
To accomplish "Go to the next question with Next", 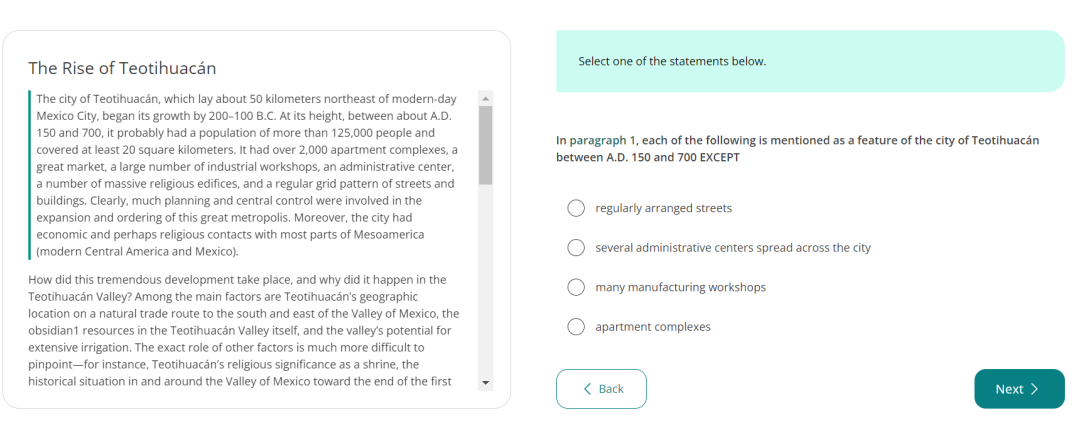I will pos(1019,389).
